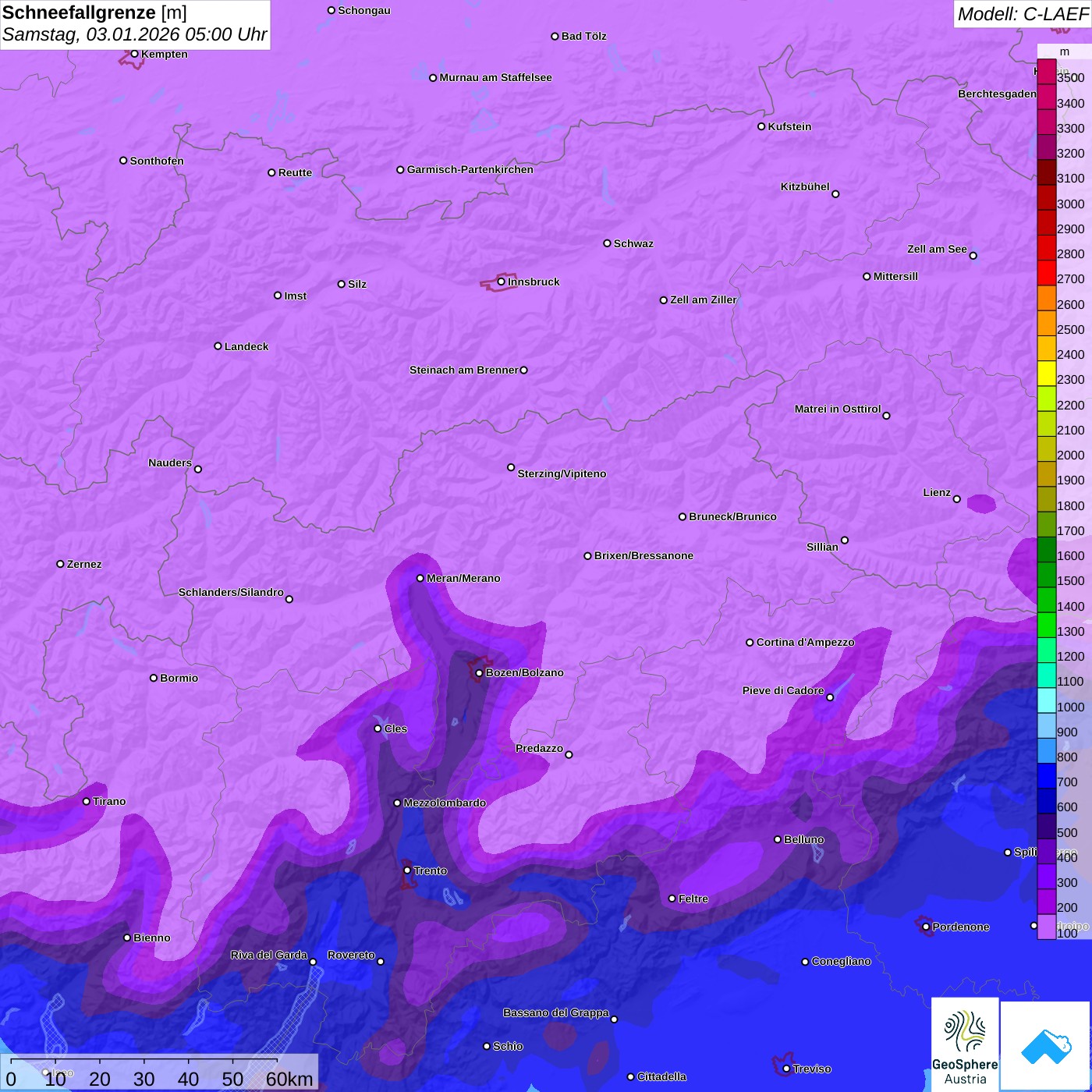Screen dimensions: 1092x1092
Task: Click the Mezzolombardo label
Action: [x=445, y=803]
